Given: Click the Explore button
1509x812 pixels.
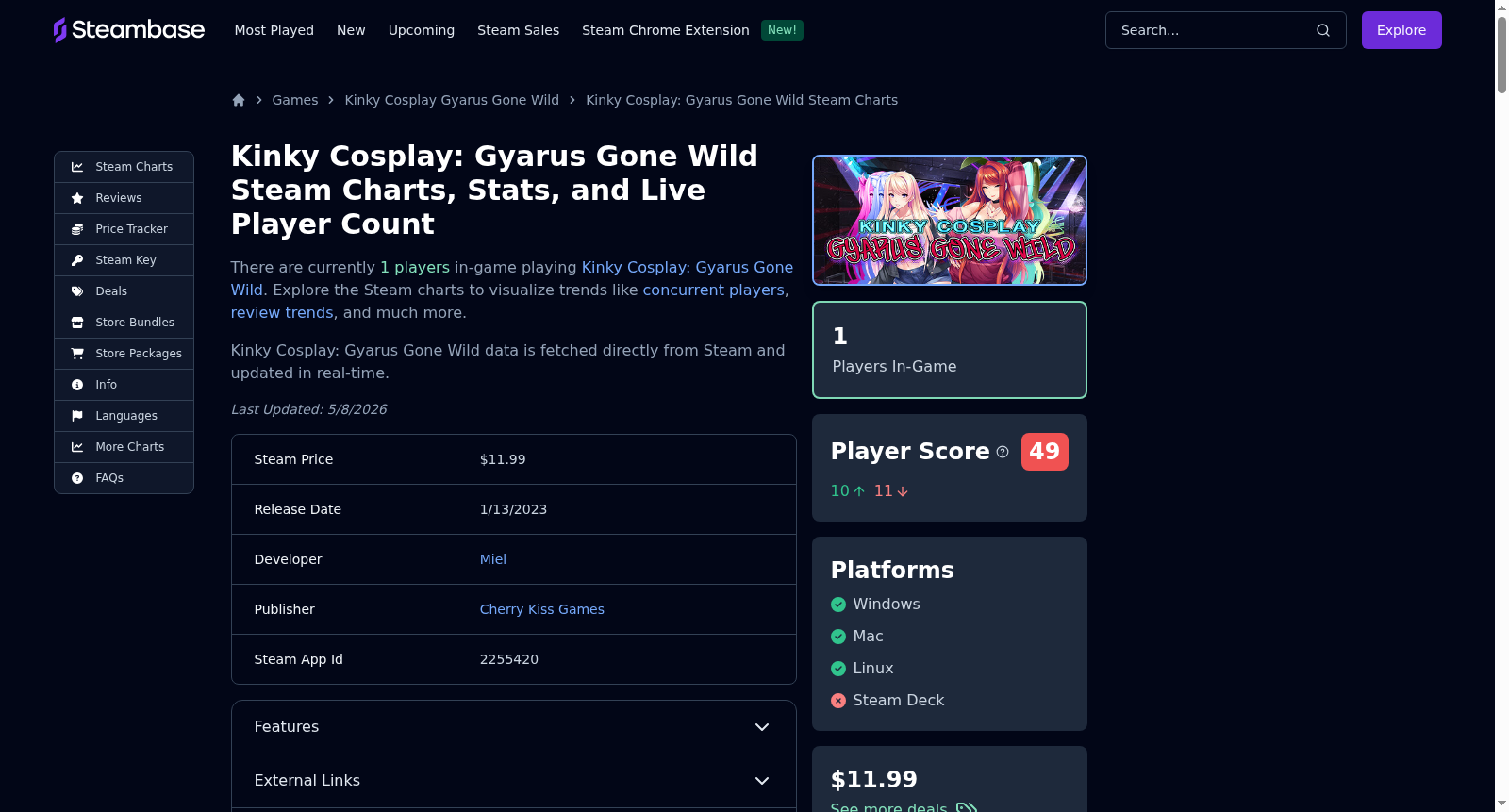Looking at the screenshot, I should [x=1401, y=30].
